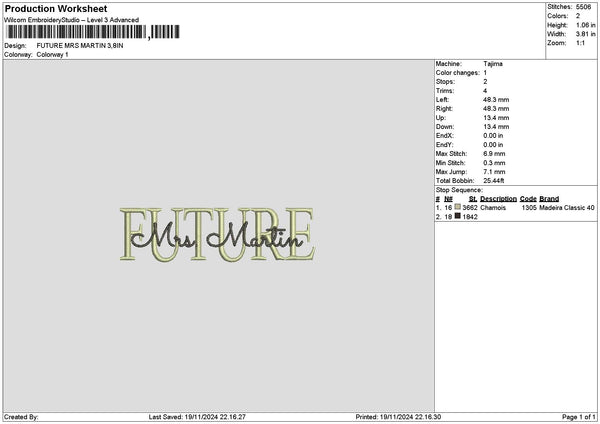This screenshot has height=424, width=600.
Task: Click the Right value 48.3 mm
Action: [496, 109]
